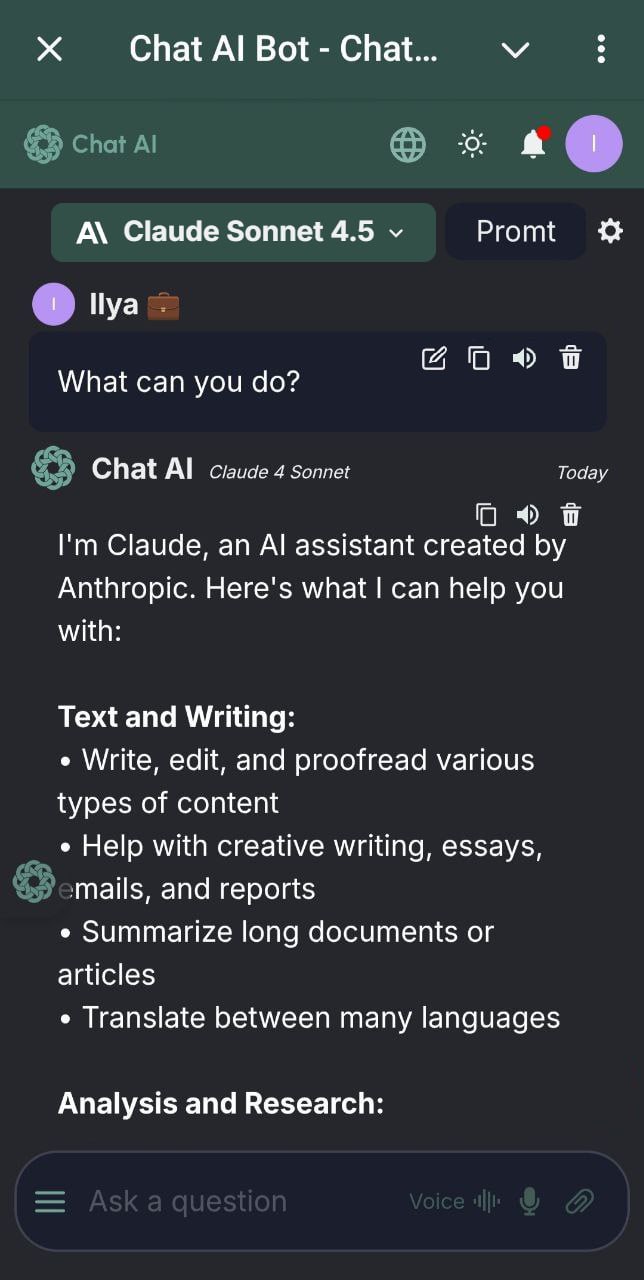Image resolution: width=644 pixels, height=1280 pixels.
Task: Delete the assistant response message
Action: [570, 515]
